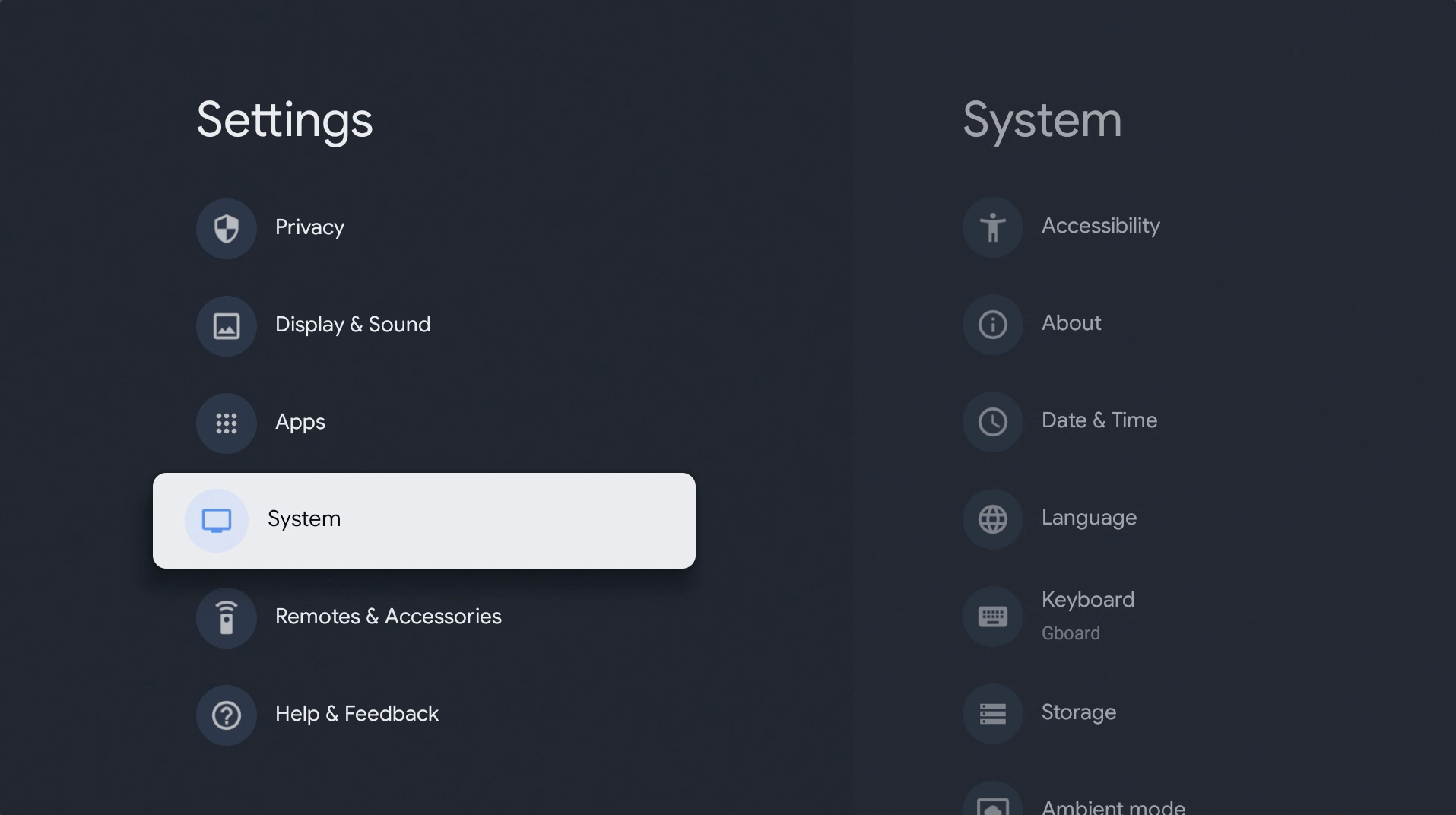Click the Remotes & Accessories remote icon

226,617
